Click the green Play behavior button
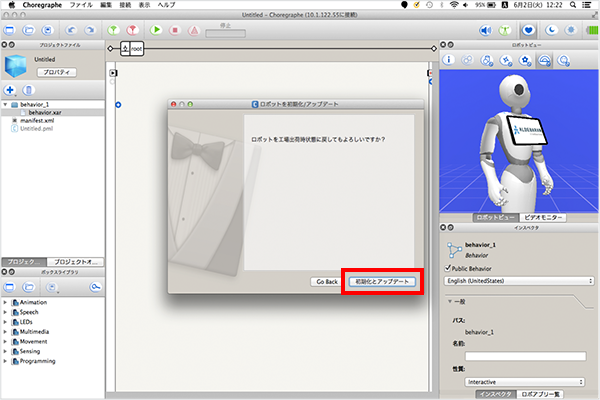 pos(156,31)
